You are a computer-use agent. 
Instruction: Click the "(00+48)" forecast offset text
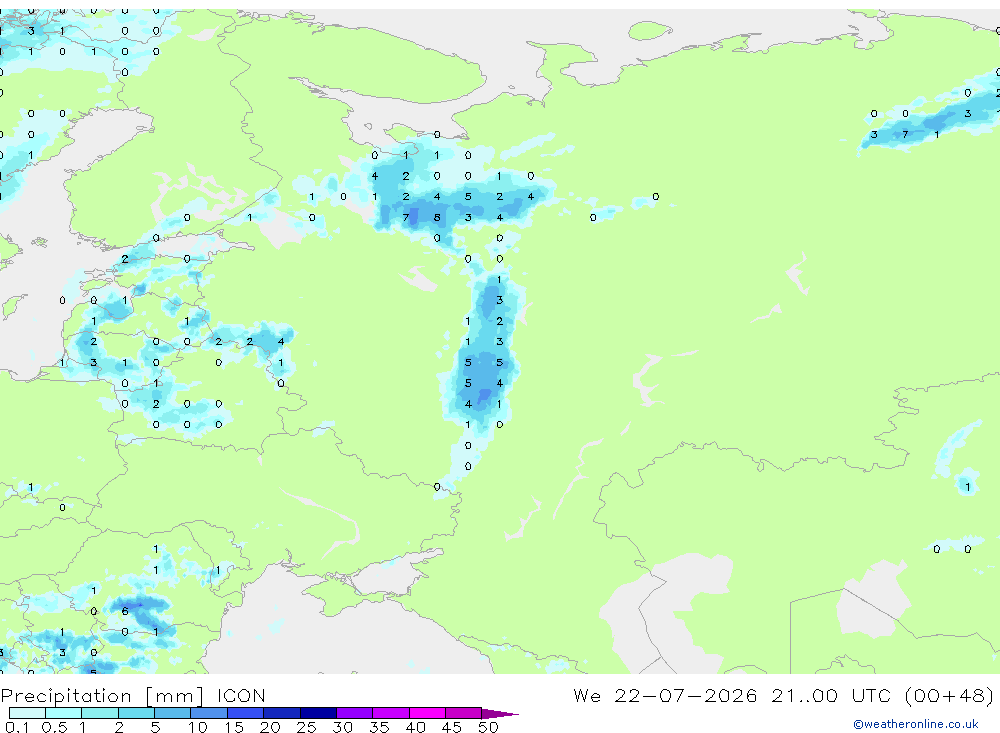pos(949,695)
